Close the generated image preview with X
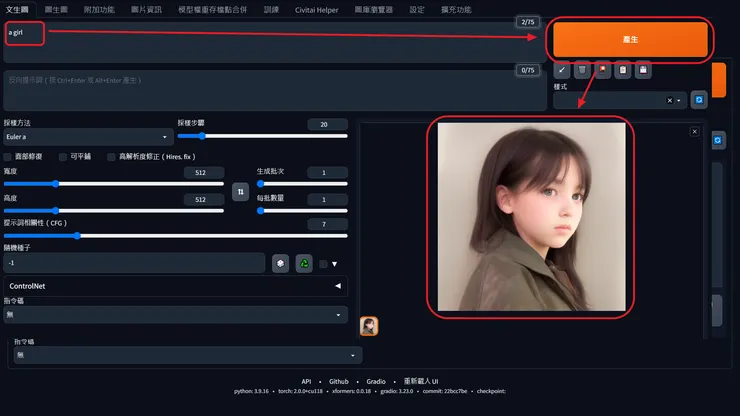The height and width of the screenshot is (416, 740). click(x=694, y=131)
